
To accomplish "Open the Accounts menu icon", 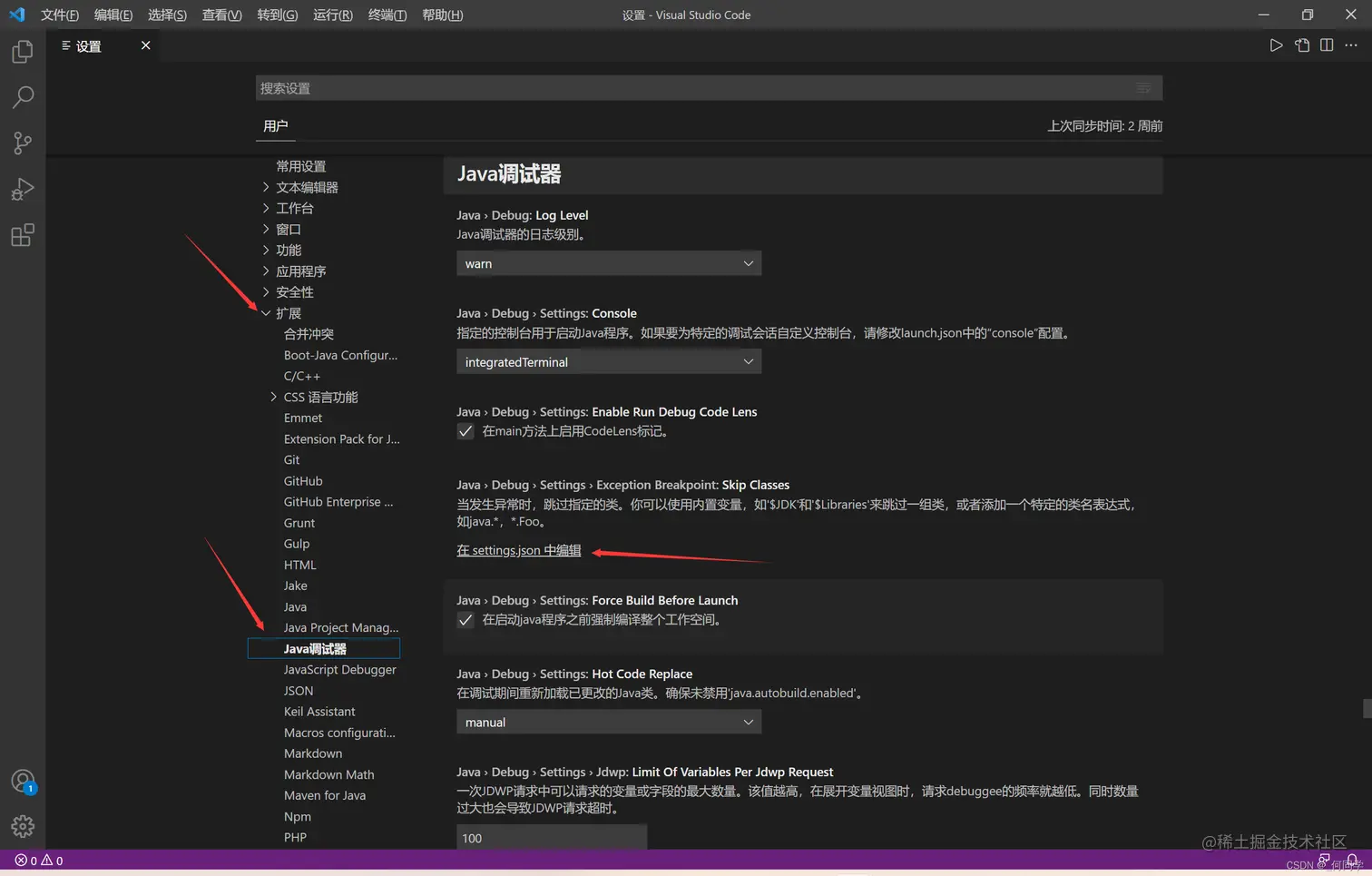I will 23,782.
